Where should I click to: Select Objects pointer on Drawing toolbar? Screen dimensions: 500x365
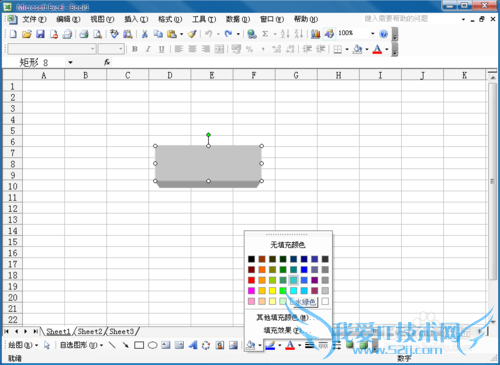tap(47, 345)
